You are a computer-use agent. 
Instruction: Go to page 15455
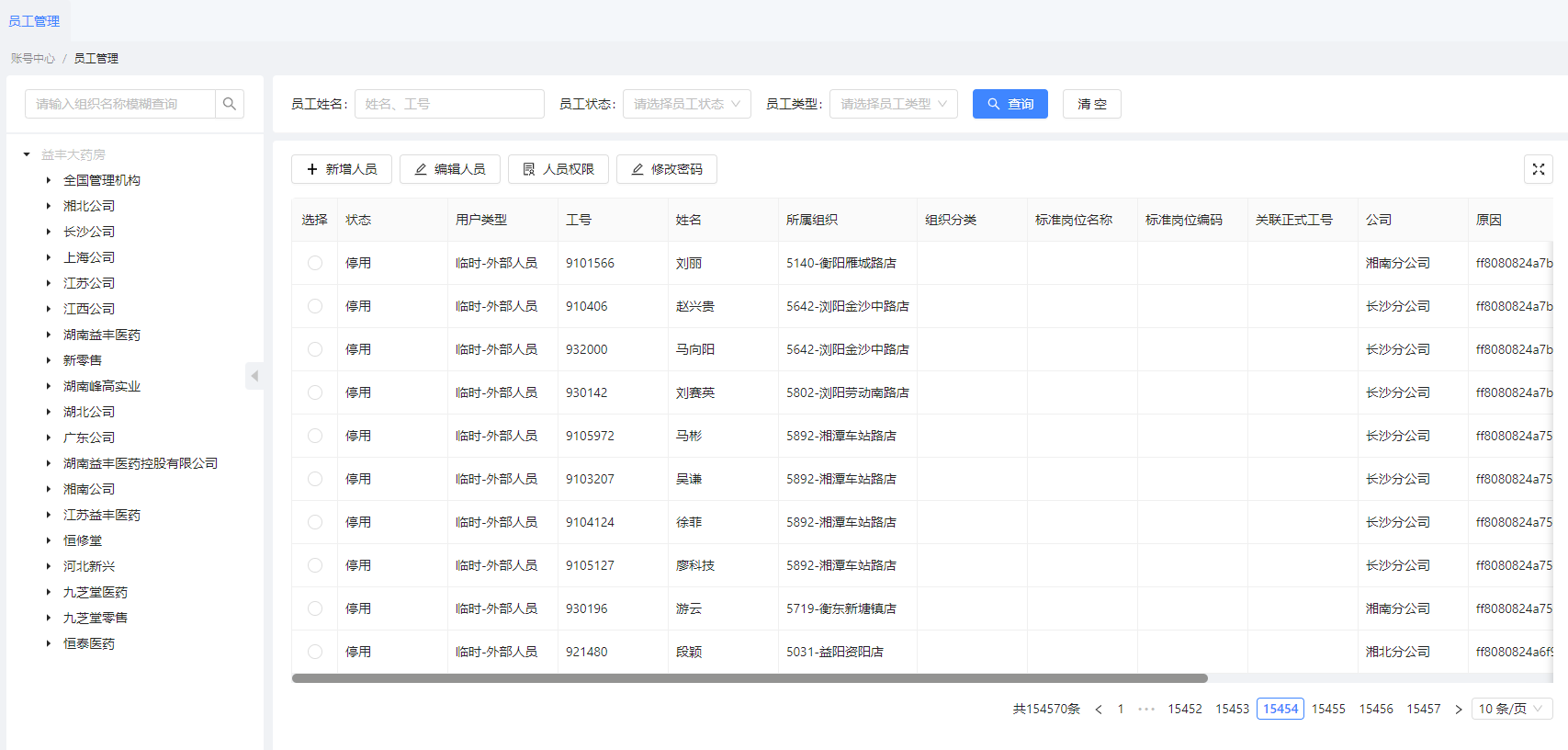click(x=1328, y=709)
